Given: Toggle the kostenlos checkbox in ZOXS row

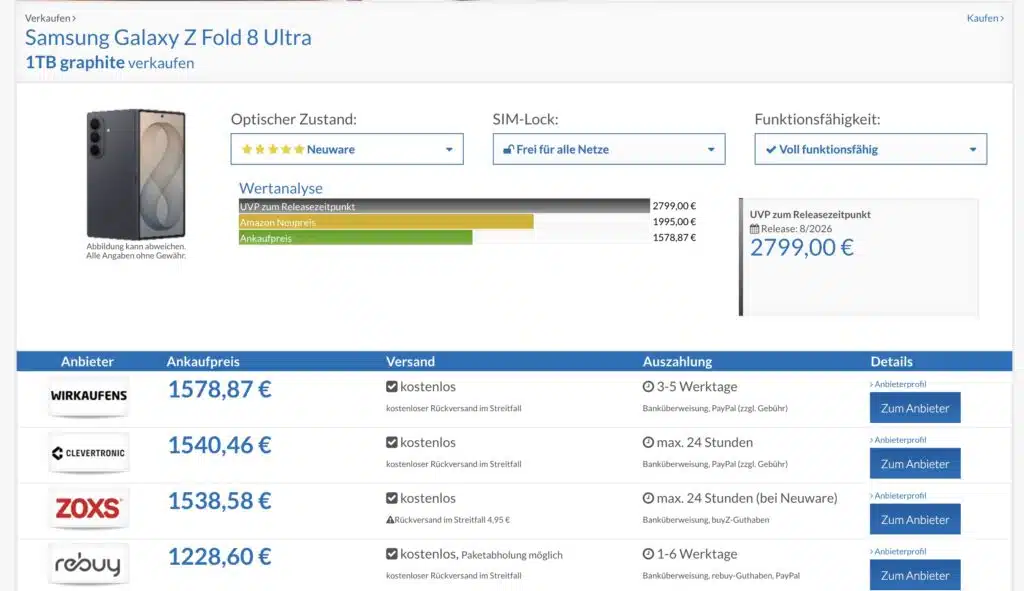Looking at the screenshot, I should (x=392, y=498).
